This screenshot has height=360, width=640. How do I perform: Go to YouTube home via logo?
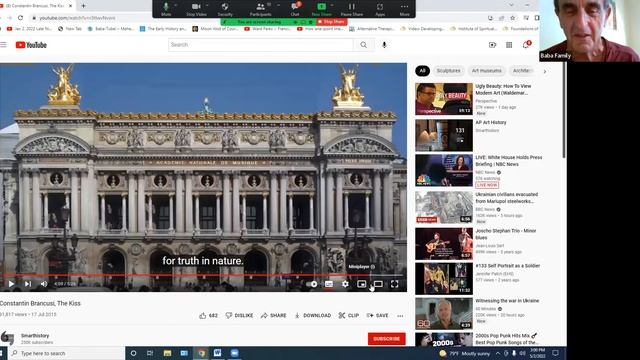click(31, 45)
